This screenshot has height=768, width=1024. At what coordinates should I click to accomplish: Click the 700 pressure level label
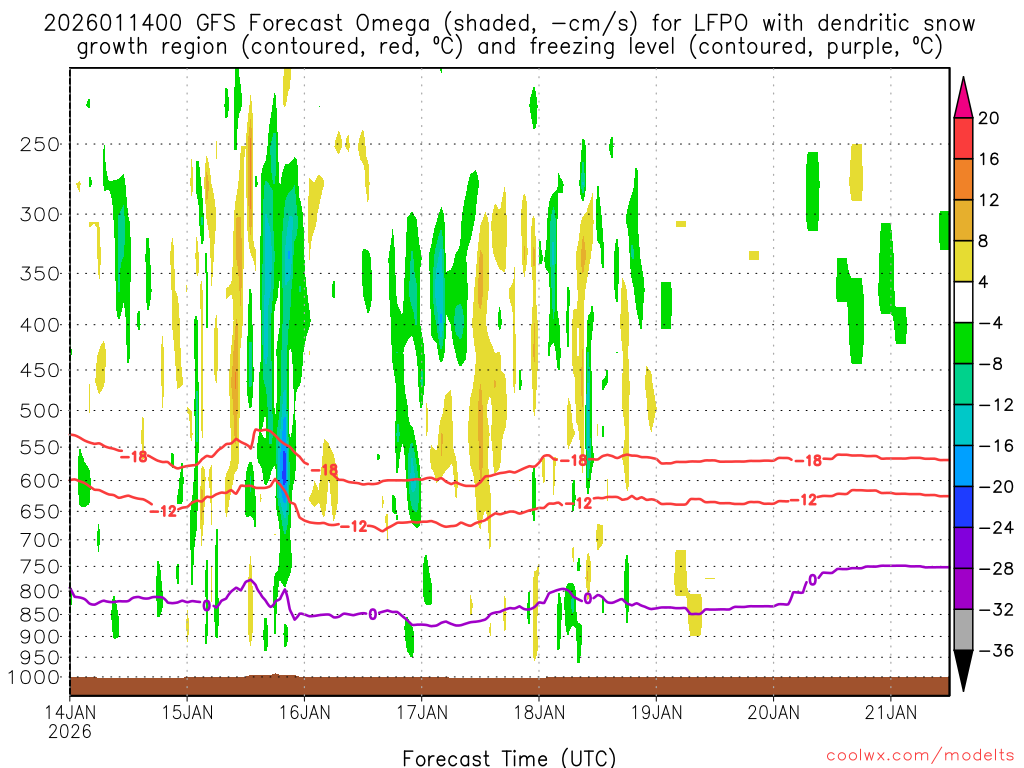click(x=40, y=540)
